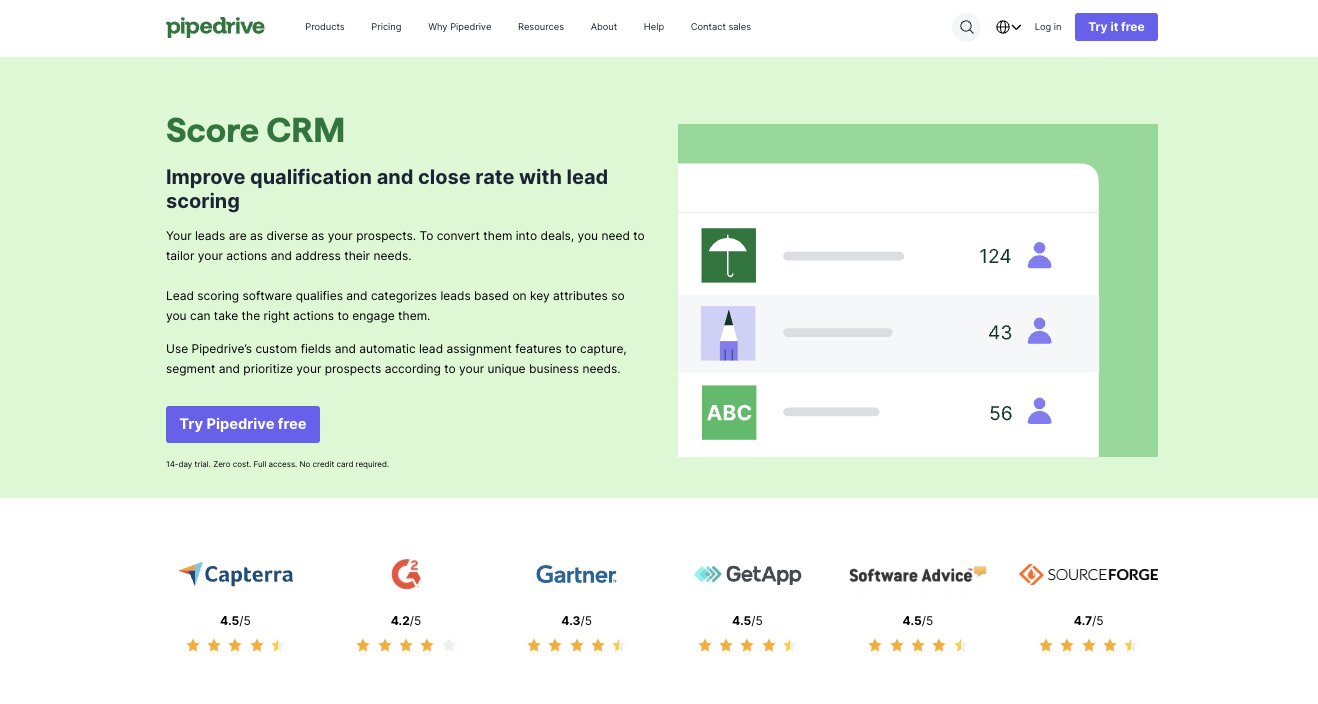The width and height of the screenshot is (1318, 704).
Task: Click the star rating under Gartner
Action: click(576, 646)
